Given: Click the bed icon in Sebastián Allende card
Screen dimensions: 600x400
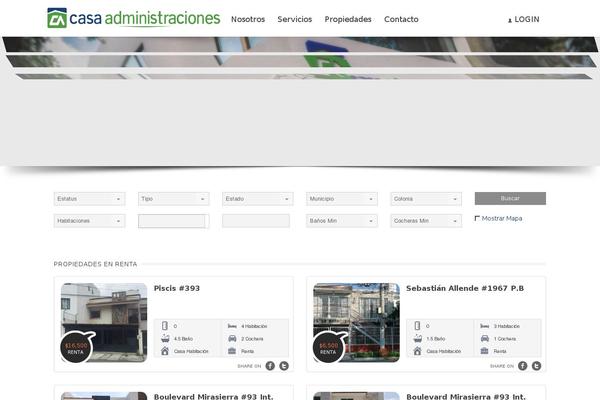Looking at the screenshot, I should coord(484,326).
